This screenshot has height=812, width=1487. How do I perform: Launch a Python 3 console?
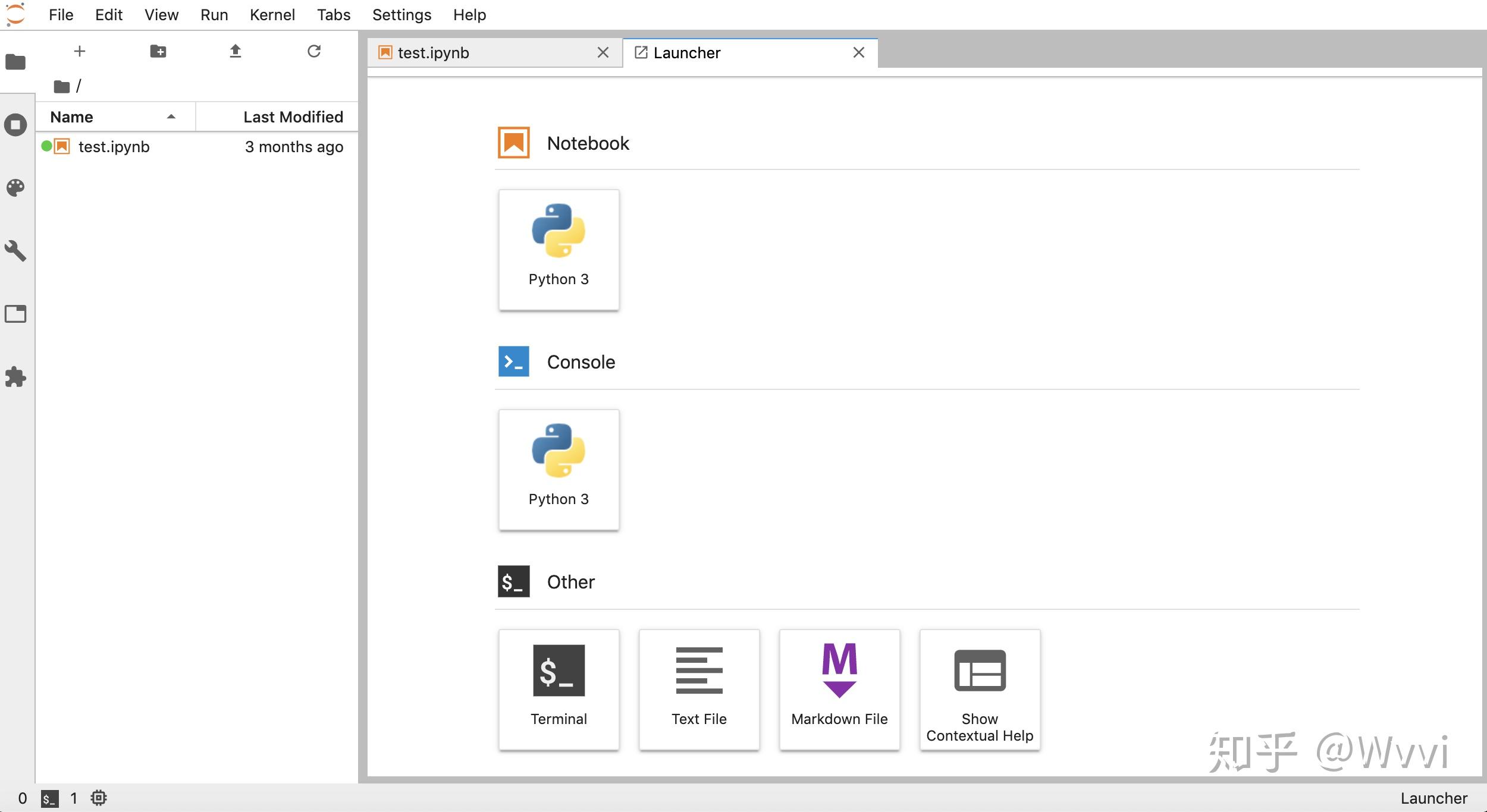[559, 469]
